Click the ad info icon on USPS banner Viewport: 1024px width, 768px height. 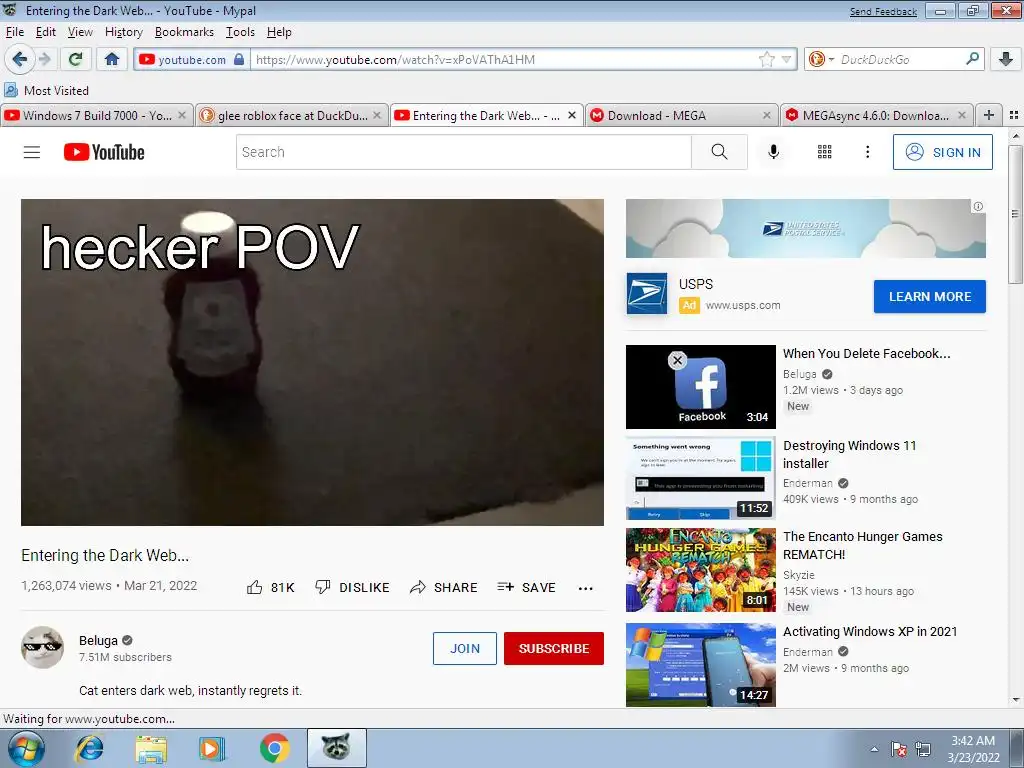[x=978, y=206]
